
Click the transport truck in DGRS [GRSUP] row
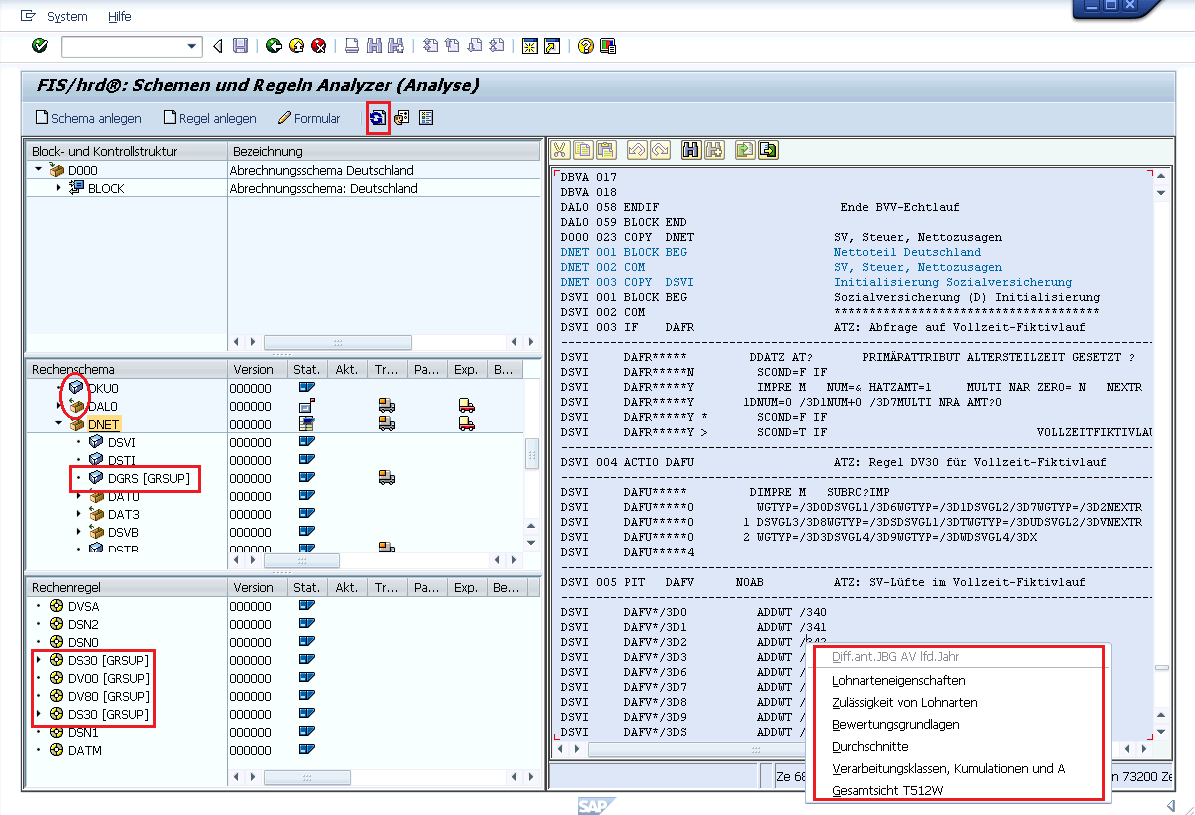point(387,478)
